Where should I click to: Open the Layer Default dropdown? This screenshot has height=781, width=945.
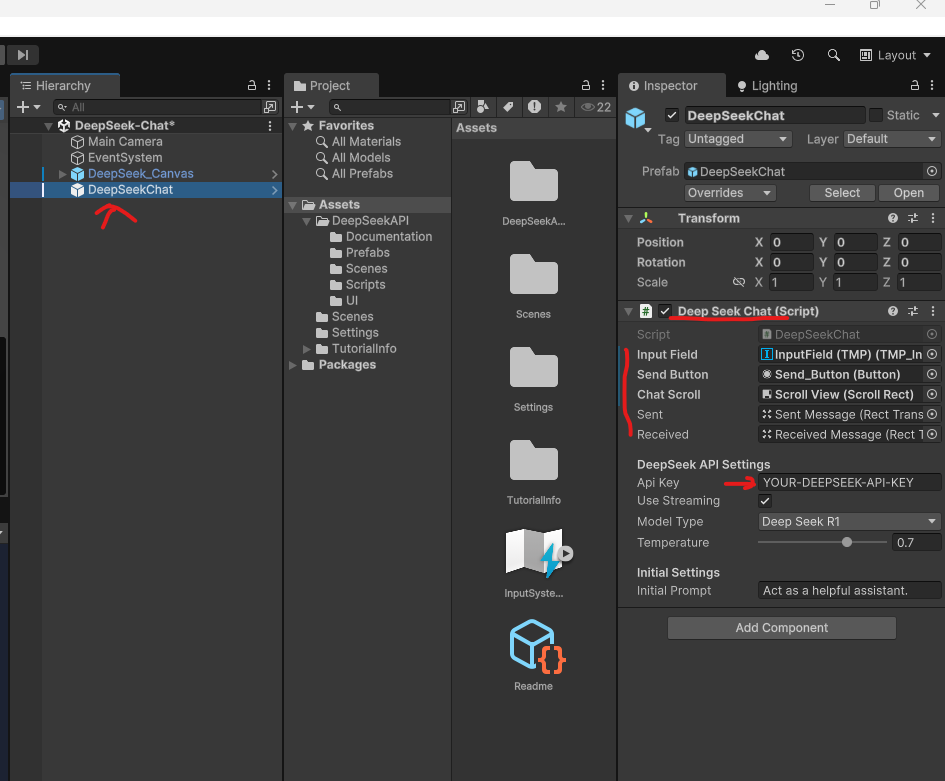[893, 139]
